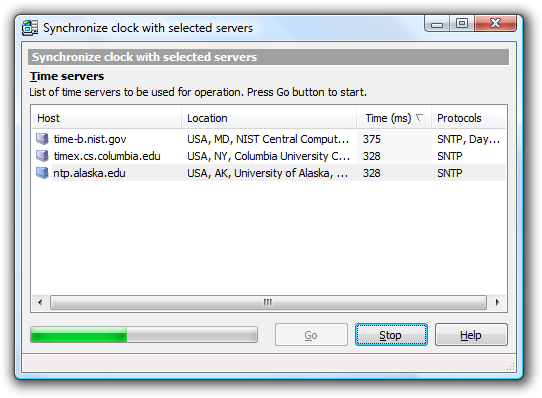Click the left scroll arrow of the list
Viewport: 542px width, 398px height.
click(40, 303)
